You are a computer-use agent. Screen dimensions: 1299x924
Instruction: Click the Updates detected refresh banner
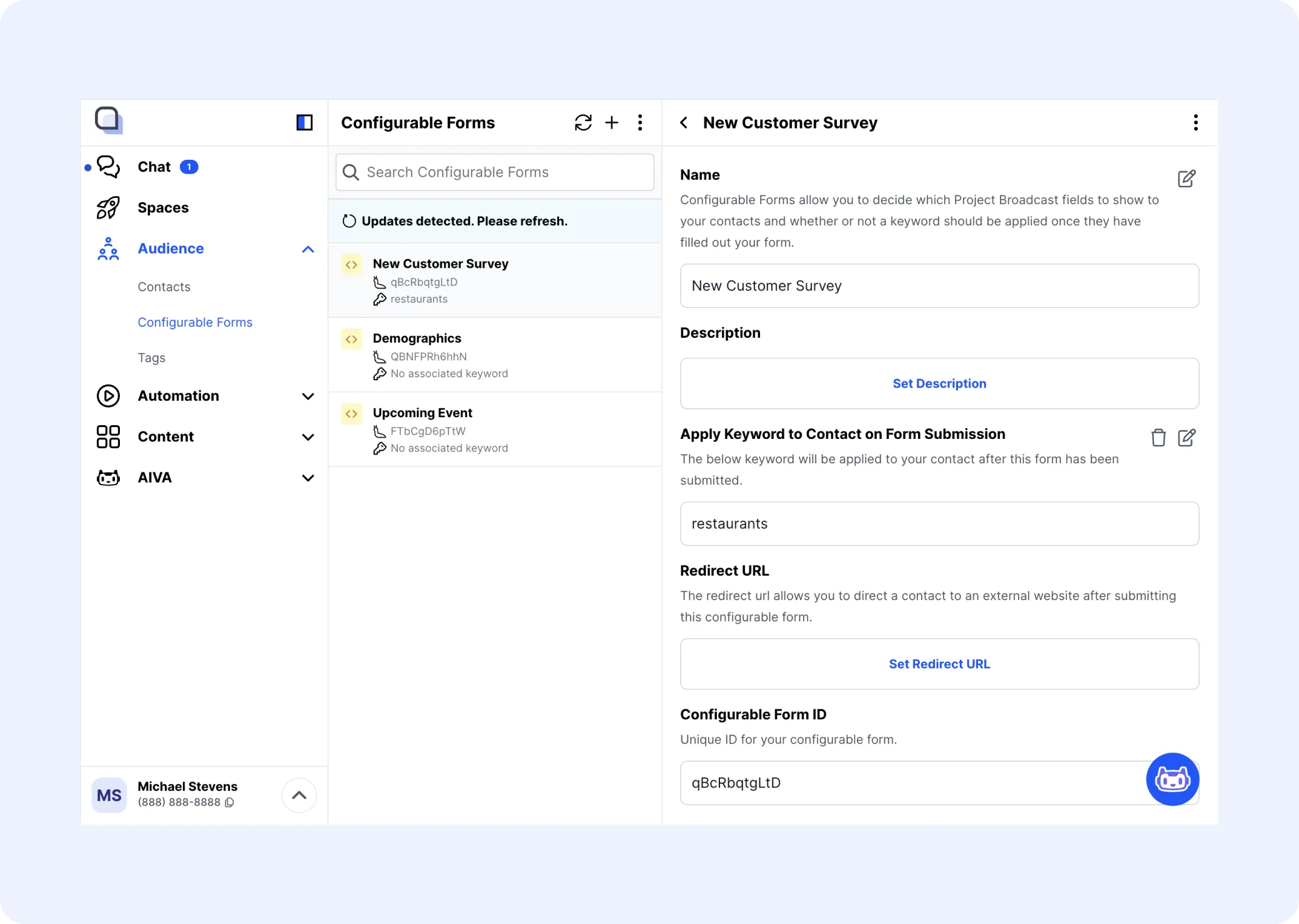click(x=495, y=221)
